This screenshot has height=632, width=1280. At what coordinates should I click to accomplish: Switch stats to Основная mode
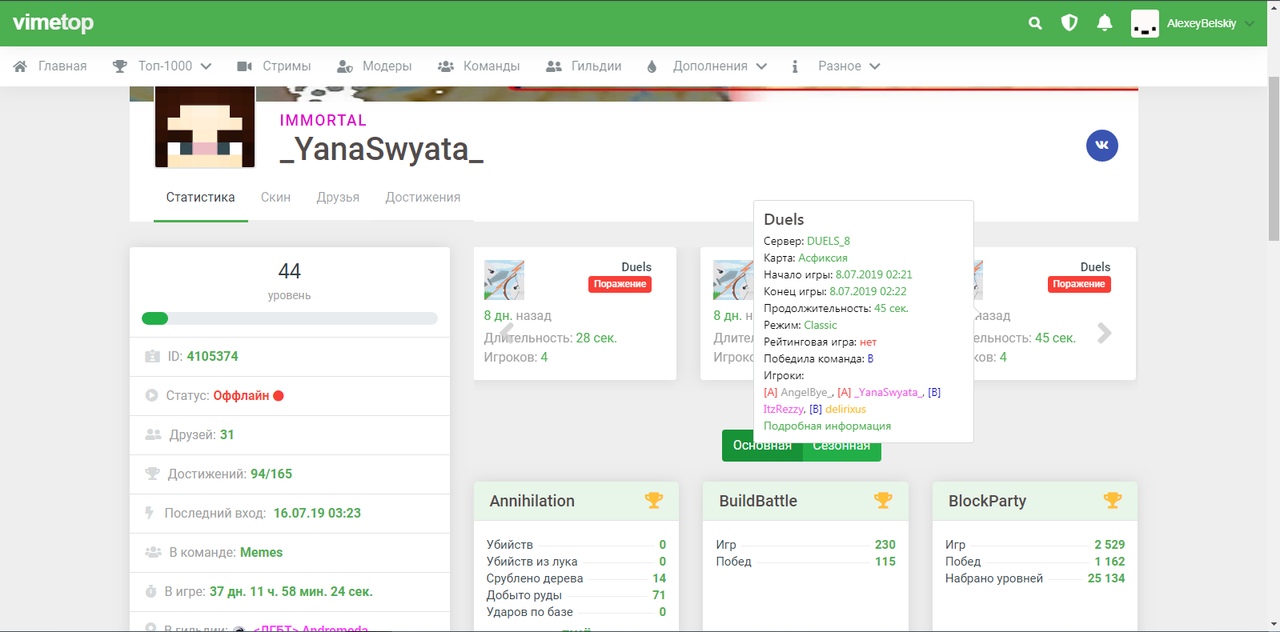coord(761,446)
